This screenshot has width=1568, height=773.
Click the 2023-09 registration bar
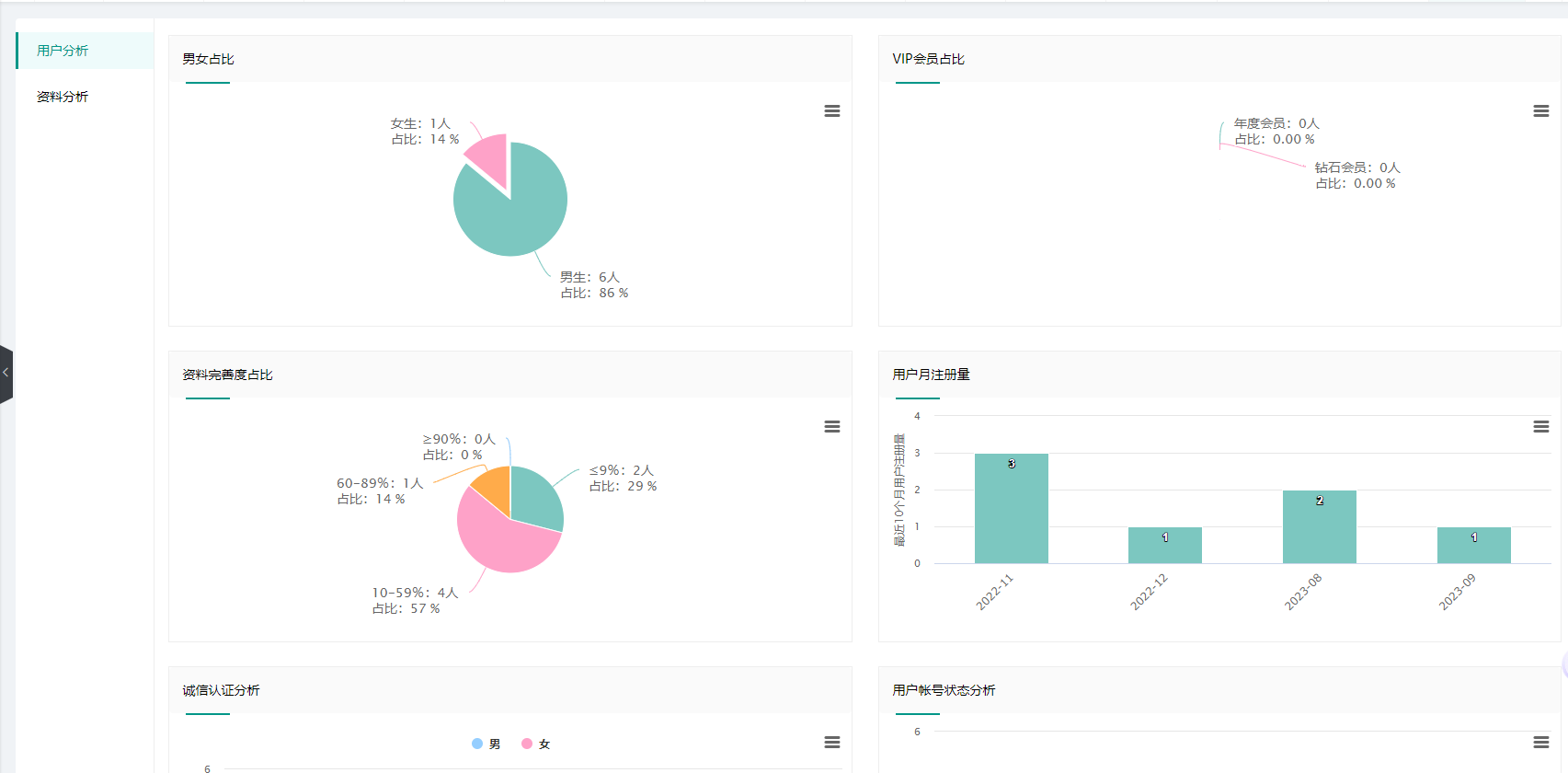[x=1474, y=545]
